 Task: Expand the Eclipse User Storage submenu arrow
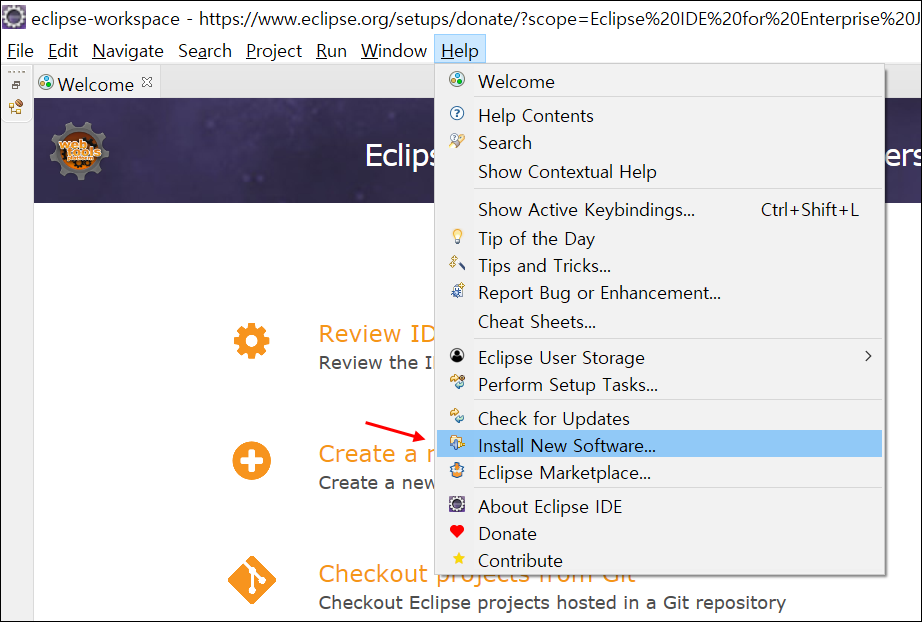pyautogui.click(x=868, y=356)
